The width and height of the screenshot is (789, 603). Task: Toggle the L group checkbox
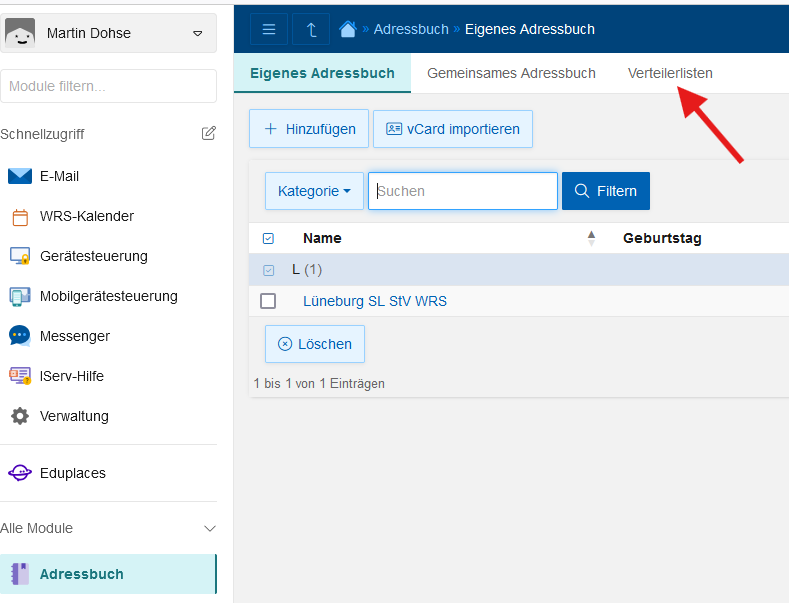267,270
